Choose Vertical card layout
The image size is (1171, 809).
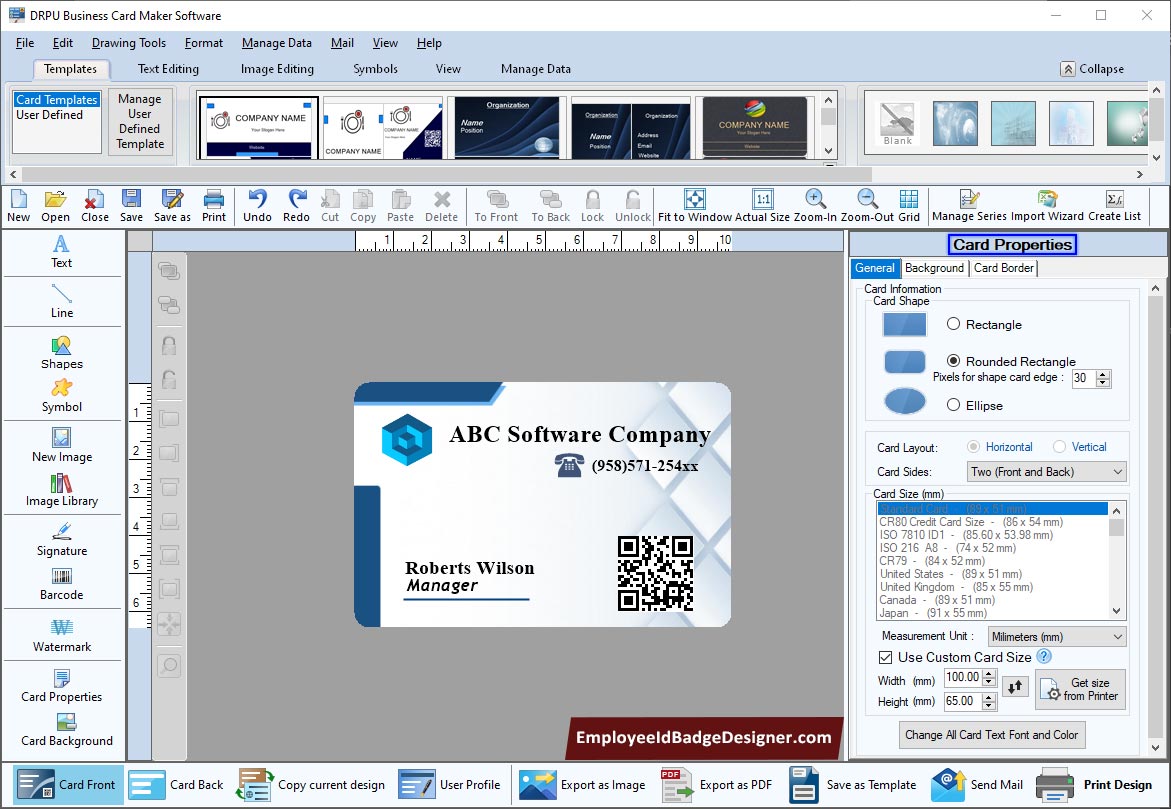pos(1059,447)
